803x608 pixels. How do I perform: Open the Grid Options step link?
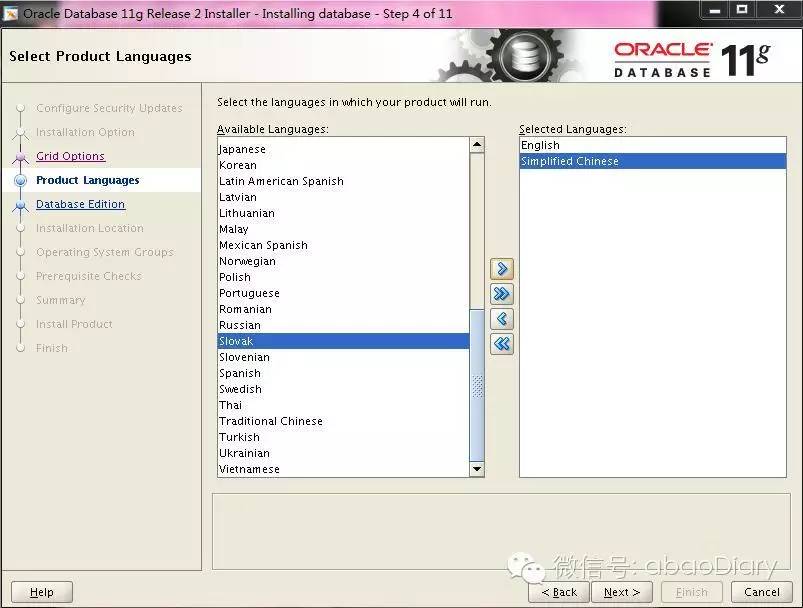pos(70,156)
